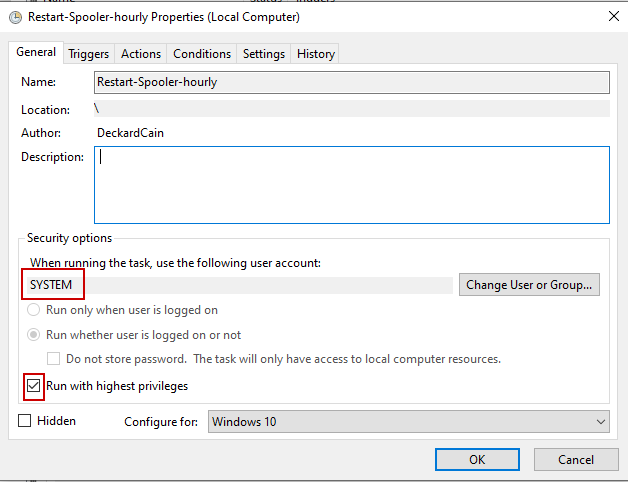Click inside the Description text box
The width and height of the screenshot is (628, 482).
point(351,185)
